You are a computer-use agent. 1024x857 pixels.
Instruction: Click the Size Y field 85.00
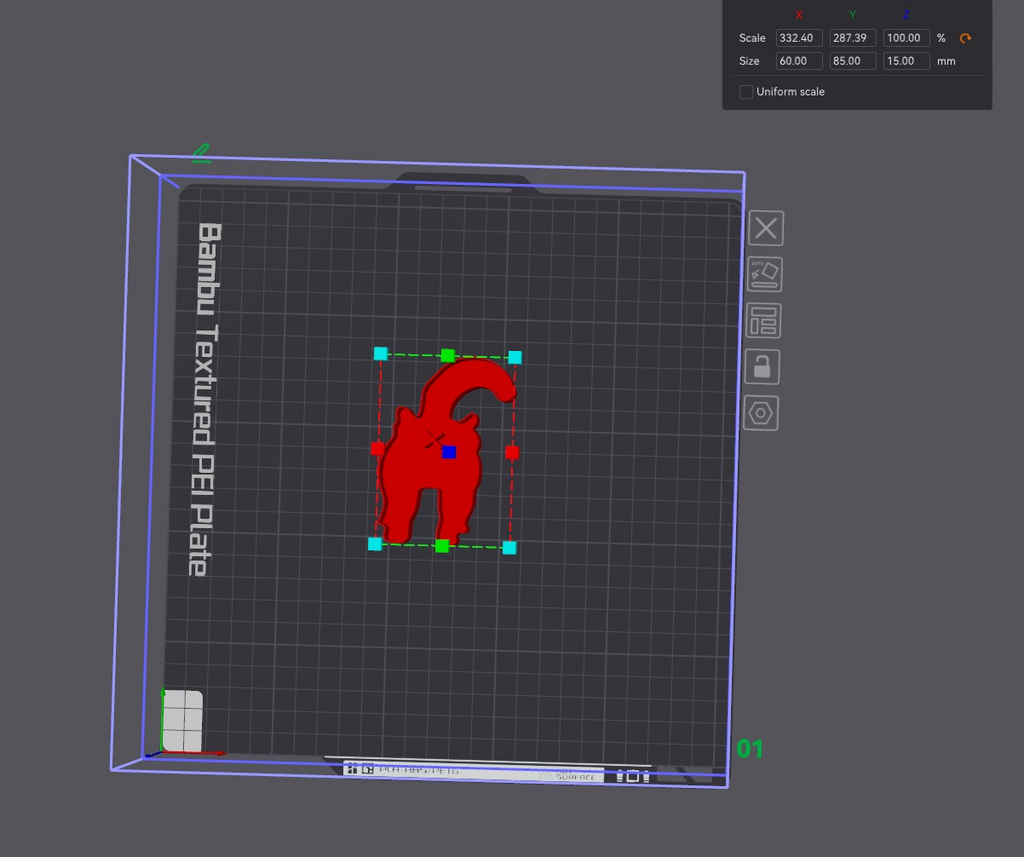[852, 61]
